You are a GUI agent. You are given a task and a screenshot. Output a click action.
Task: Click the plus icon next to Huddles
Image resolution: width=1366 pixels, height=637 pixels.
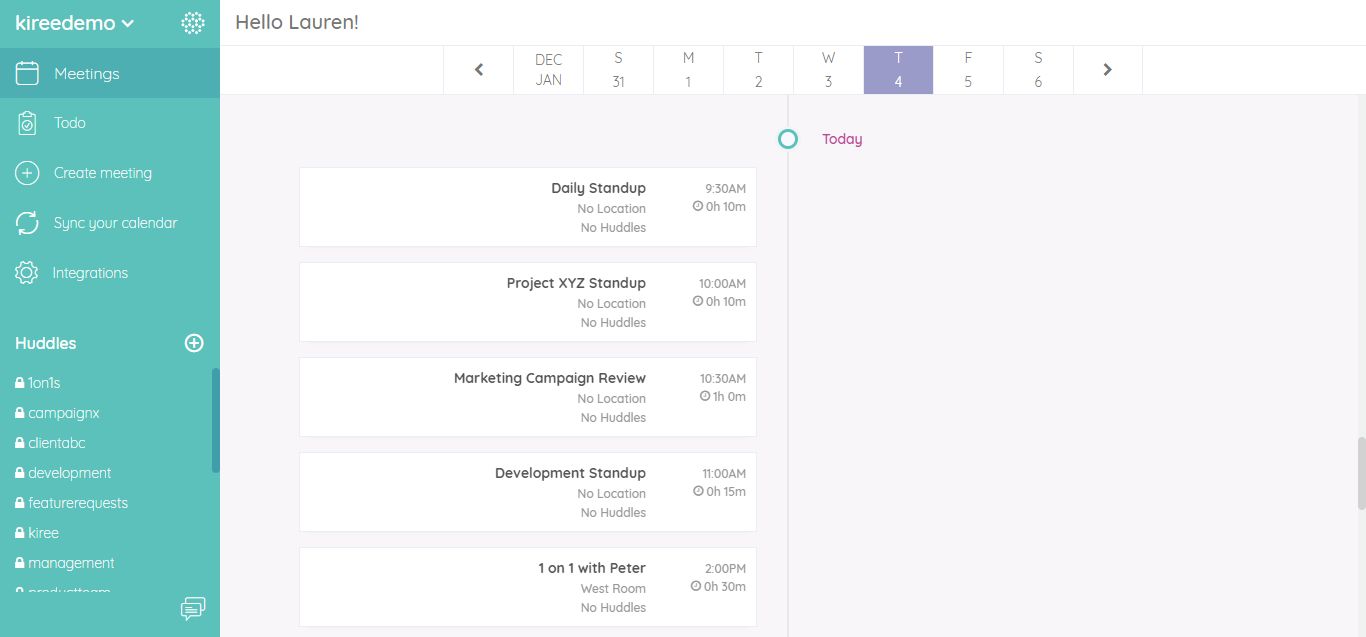(x=193, y=342)
